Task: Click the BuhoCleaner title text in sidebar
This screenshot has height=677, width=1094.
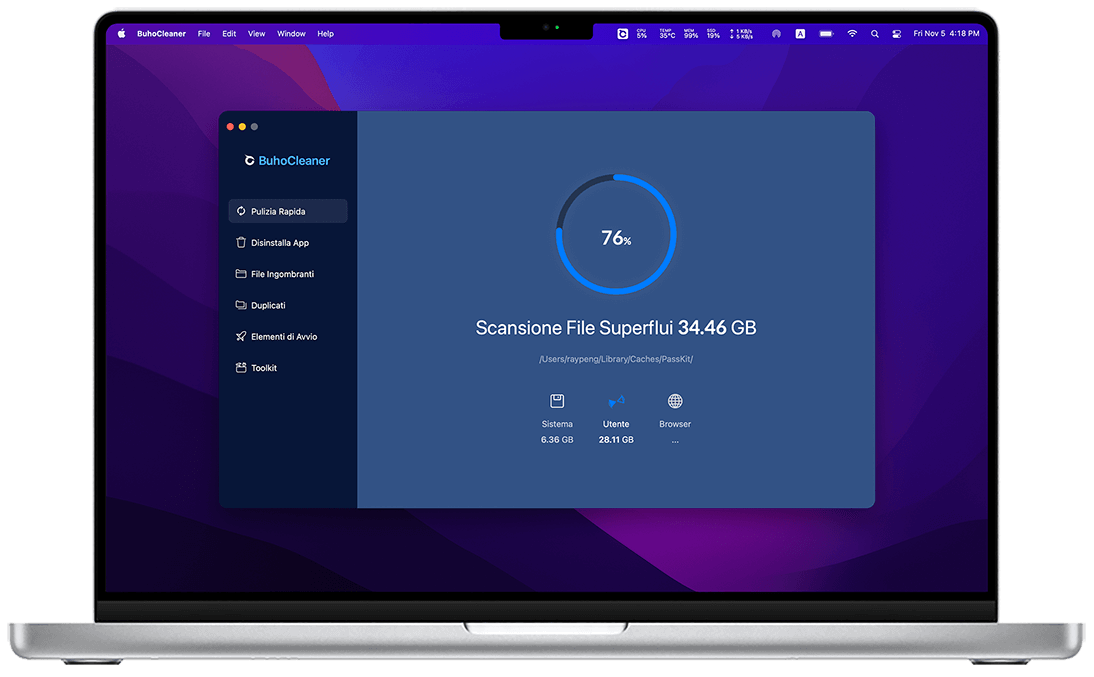Action: tap(294, 161)
